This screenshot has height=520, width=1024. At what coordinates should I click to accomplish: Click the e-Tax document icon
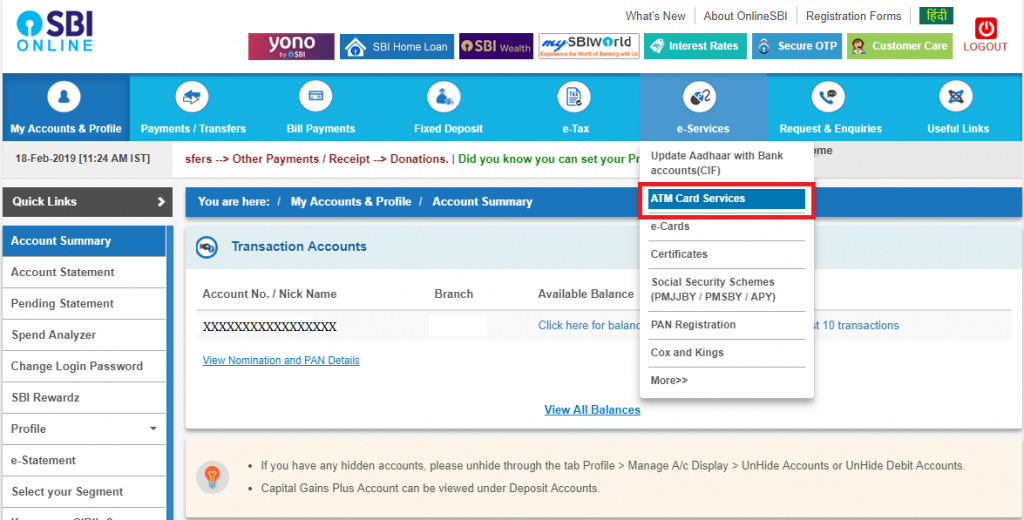(574, 97)
